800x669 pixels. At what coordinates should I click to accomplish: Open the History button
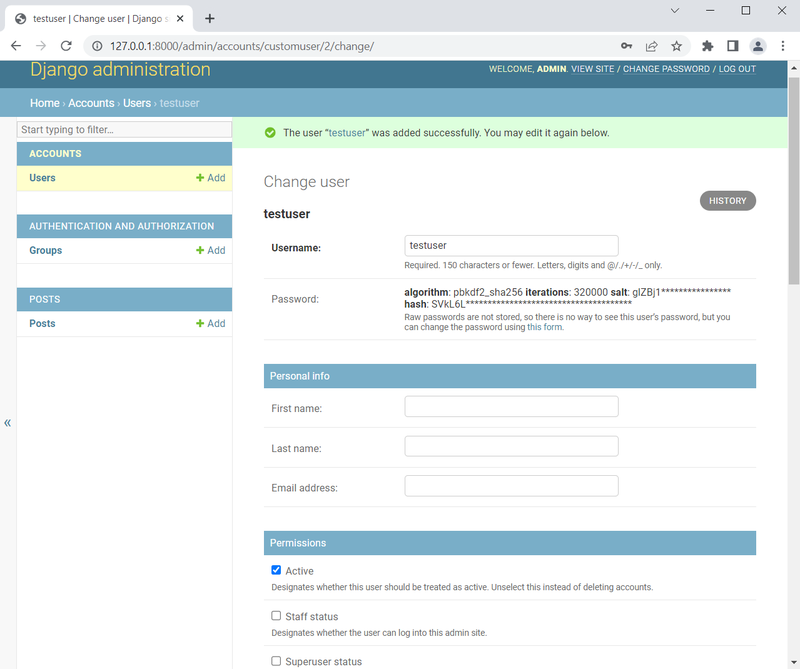coord(728,201)
